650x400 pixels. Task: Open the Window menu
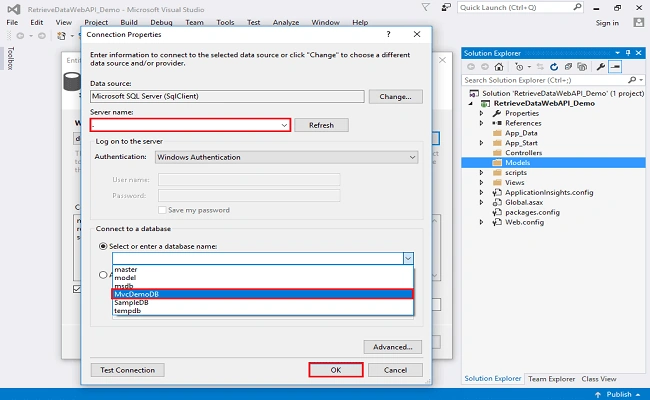tap(325, 22)
